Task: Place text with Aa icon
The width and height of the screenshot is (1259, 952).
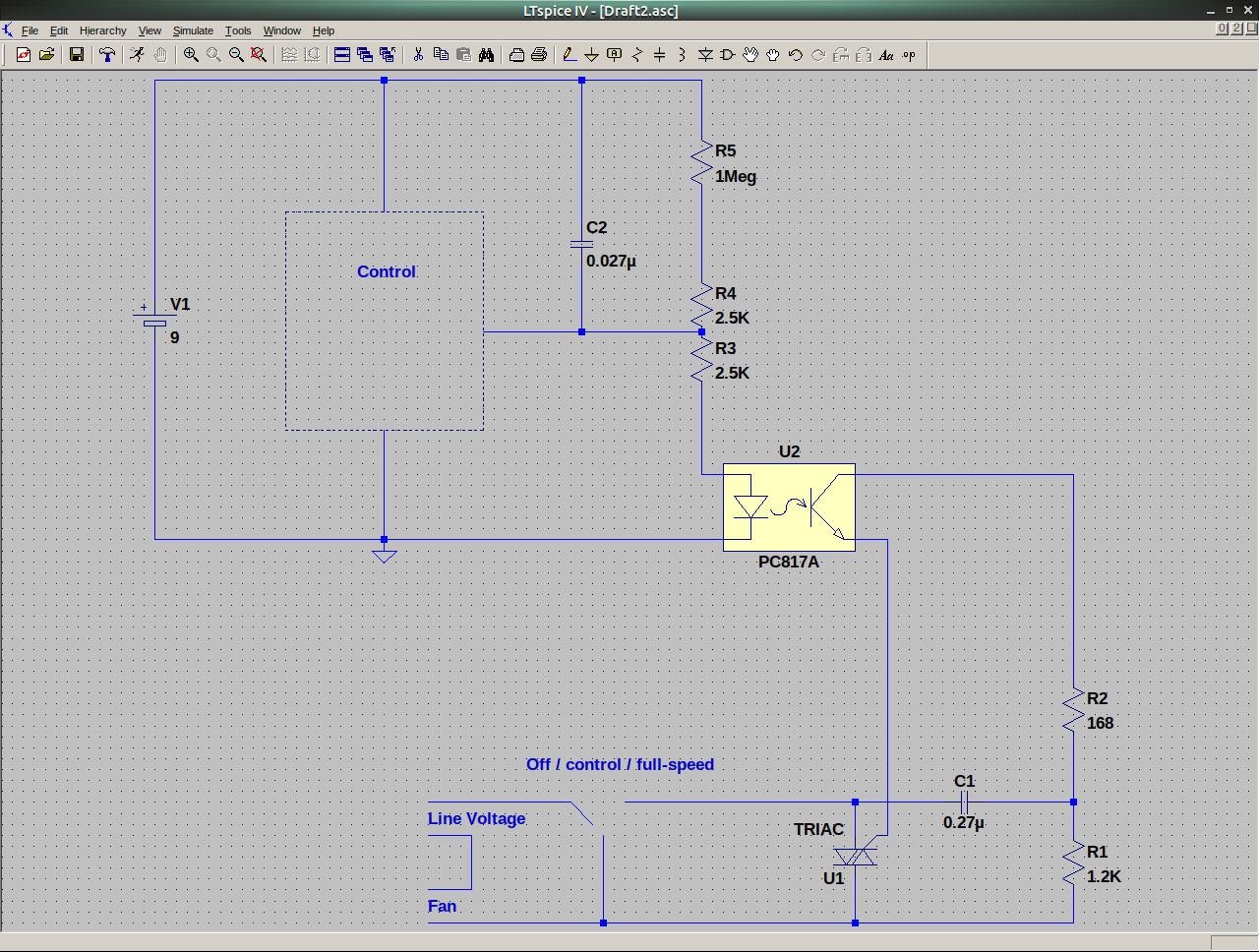Action: pos(886,55)
